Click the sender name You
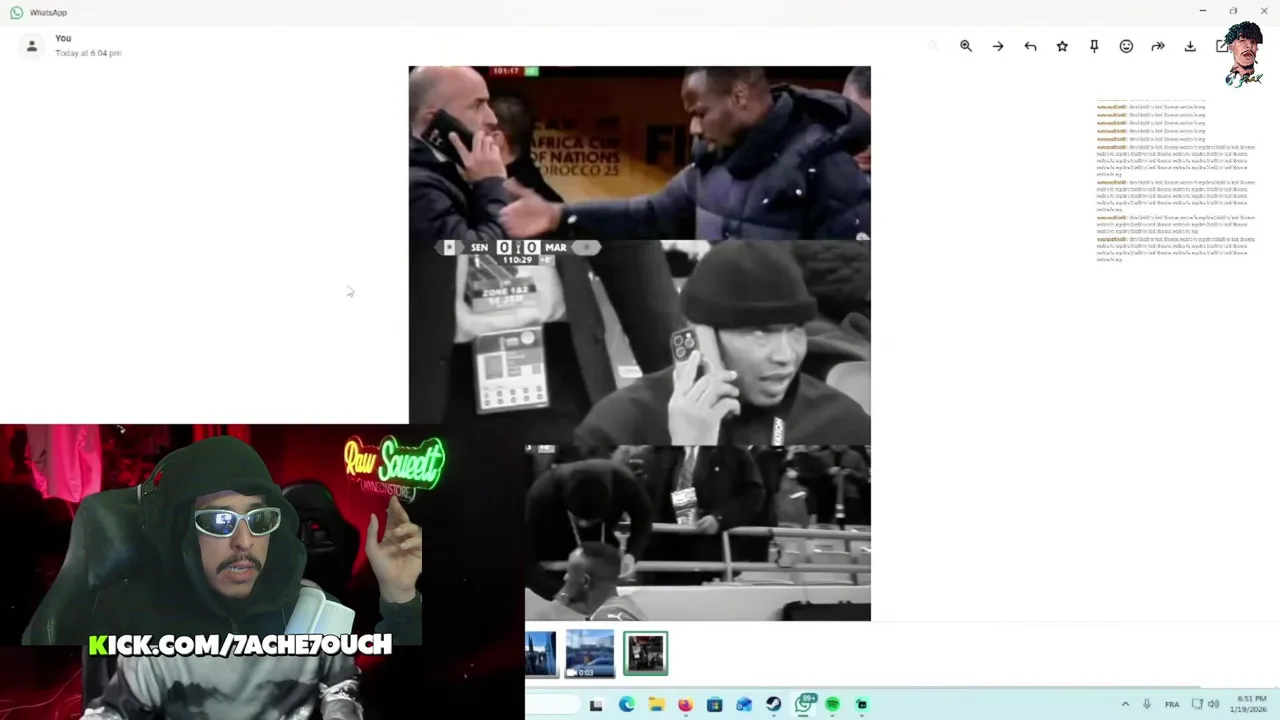The image size is (1280, 720). (63, 38)
